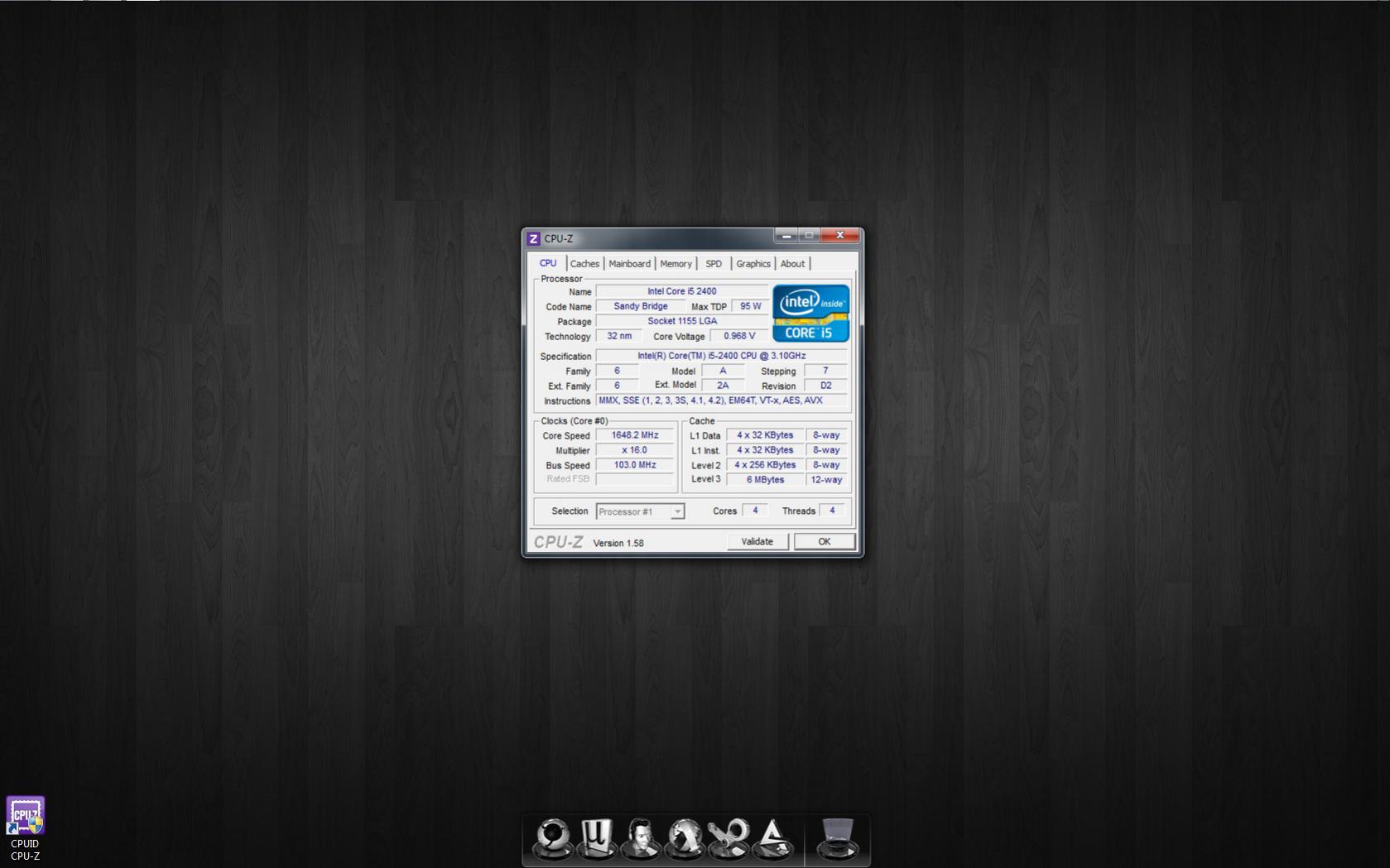Minimize the CPU-Z window

tap(786, 236)
